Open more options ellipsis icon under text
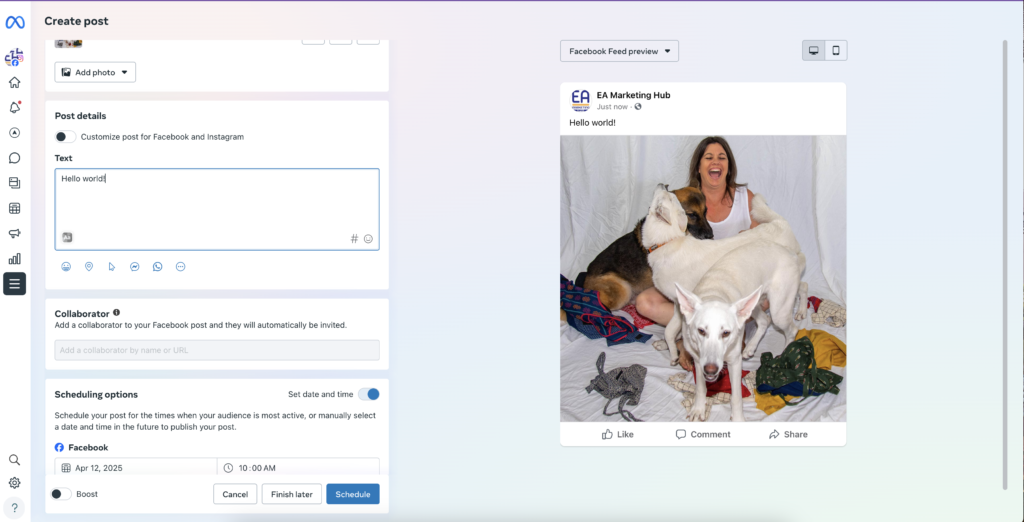 pos(181,267)
